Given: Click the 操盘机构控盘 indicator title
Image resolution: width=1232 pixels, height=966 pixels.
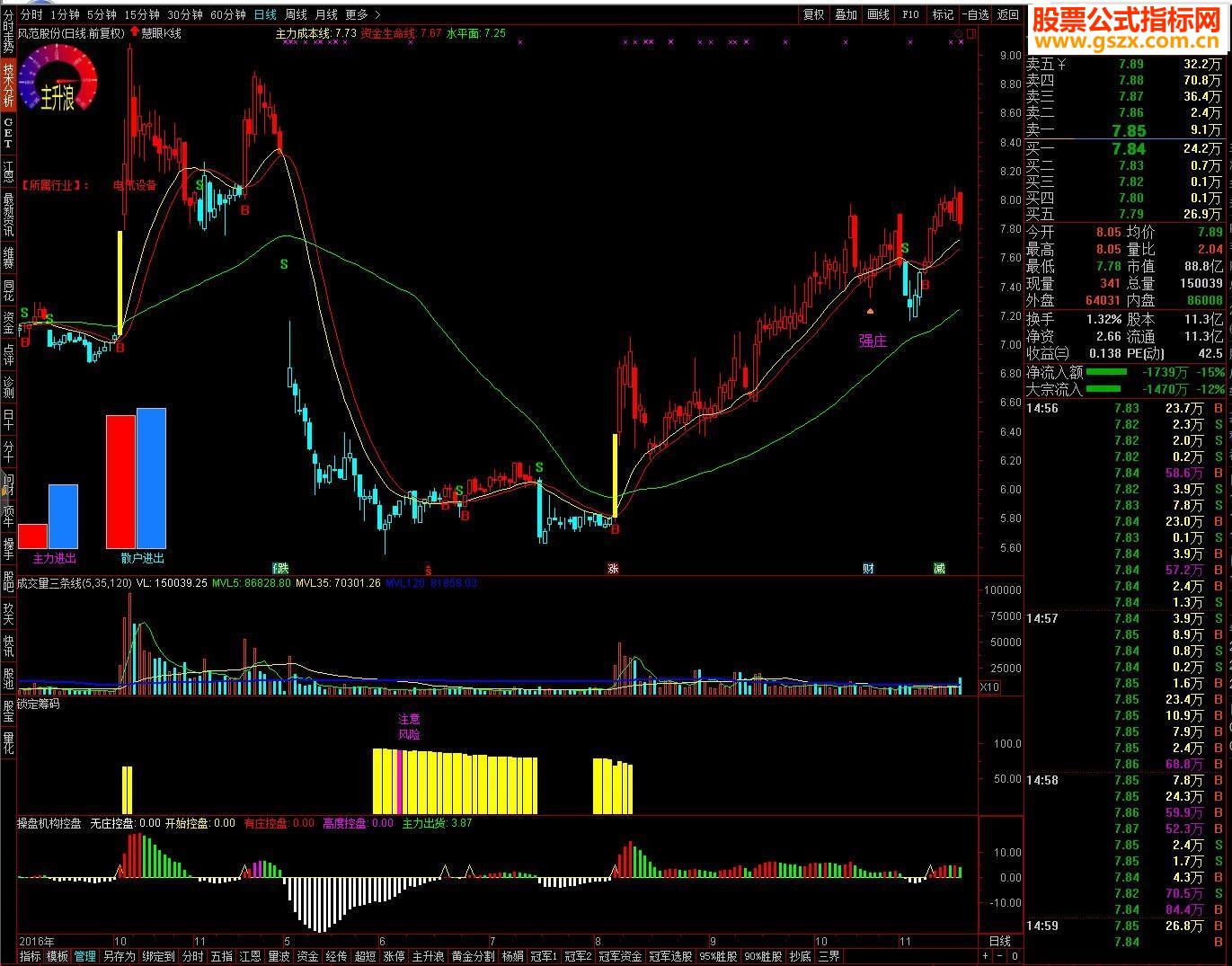Looking at the screenshot, I should tap(49, 822).
